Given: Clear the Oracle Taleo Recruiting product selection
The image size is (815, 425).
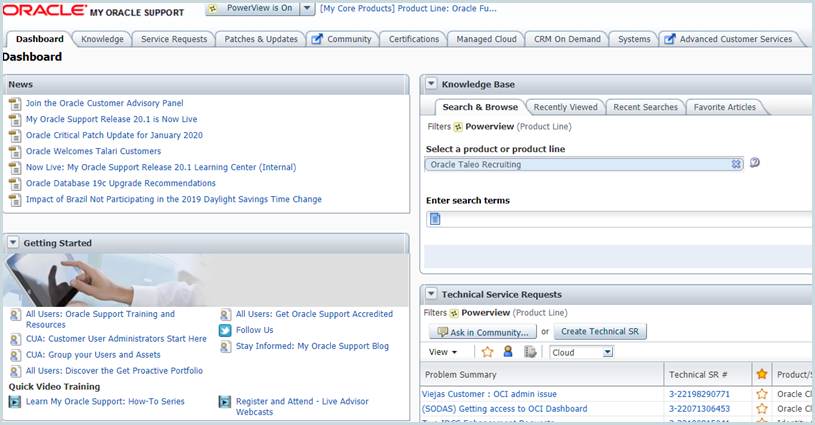Looking at the screenshot, I should 736,164.
